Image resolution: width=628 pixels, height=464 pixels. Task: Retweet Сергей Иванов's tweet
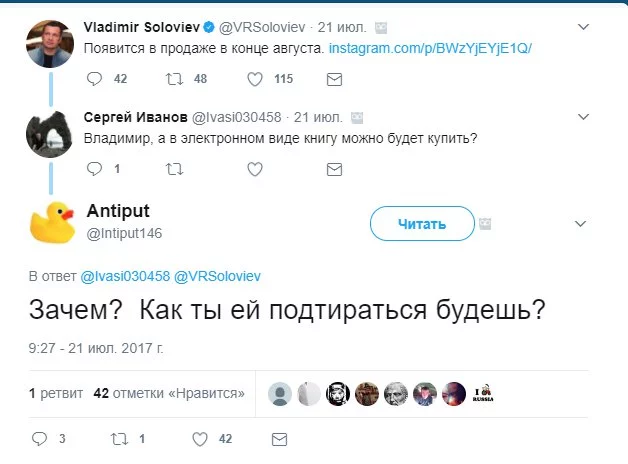tap(173, 169)
